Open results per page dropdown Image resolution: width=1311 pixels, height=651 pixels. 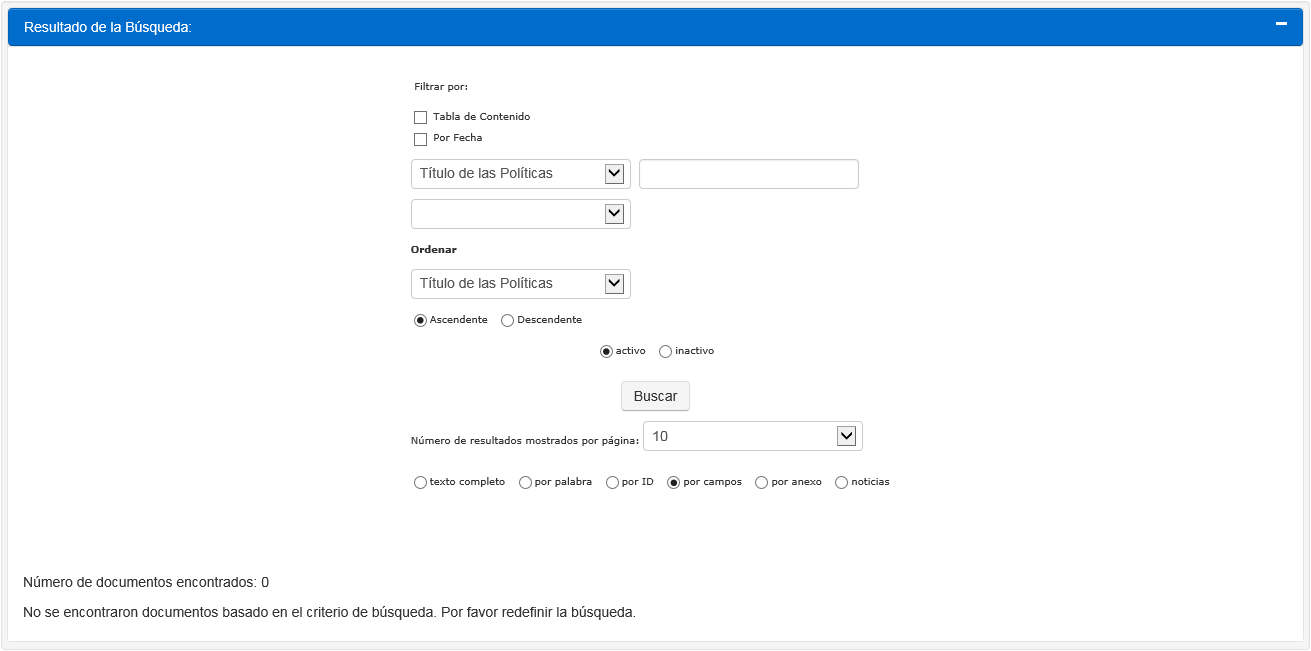(x=752, y=436)
